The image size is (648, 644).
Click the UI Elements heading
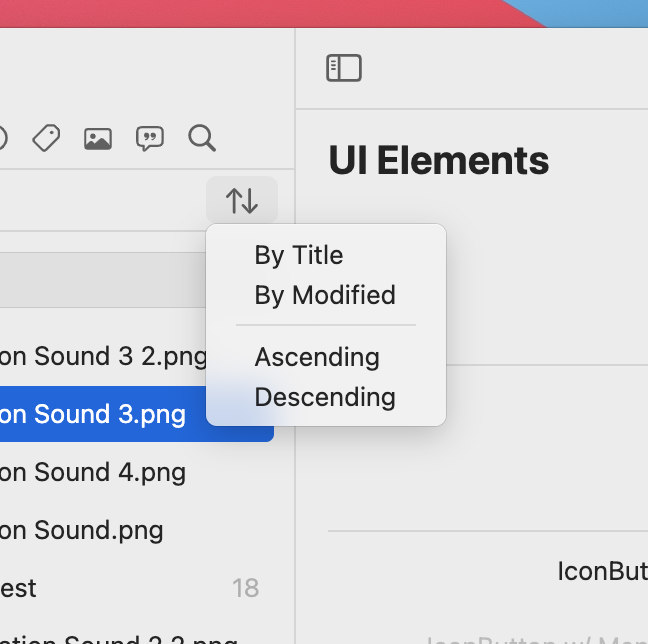[439, 160]
